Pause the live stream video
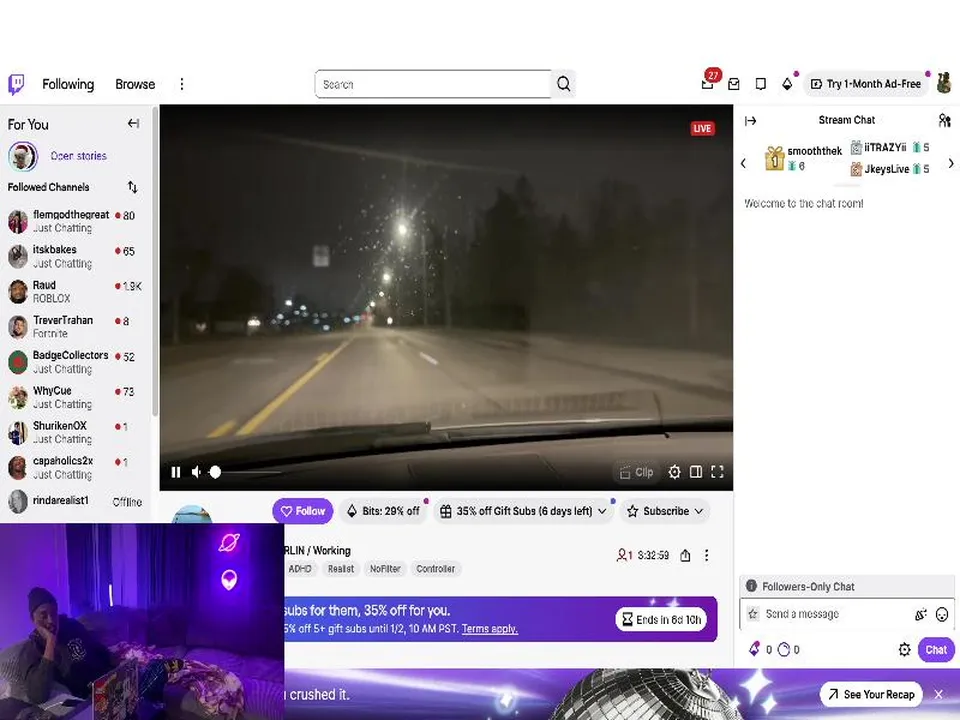This screenshot has width=960, height=720. click(x=176, y=472)
